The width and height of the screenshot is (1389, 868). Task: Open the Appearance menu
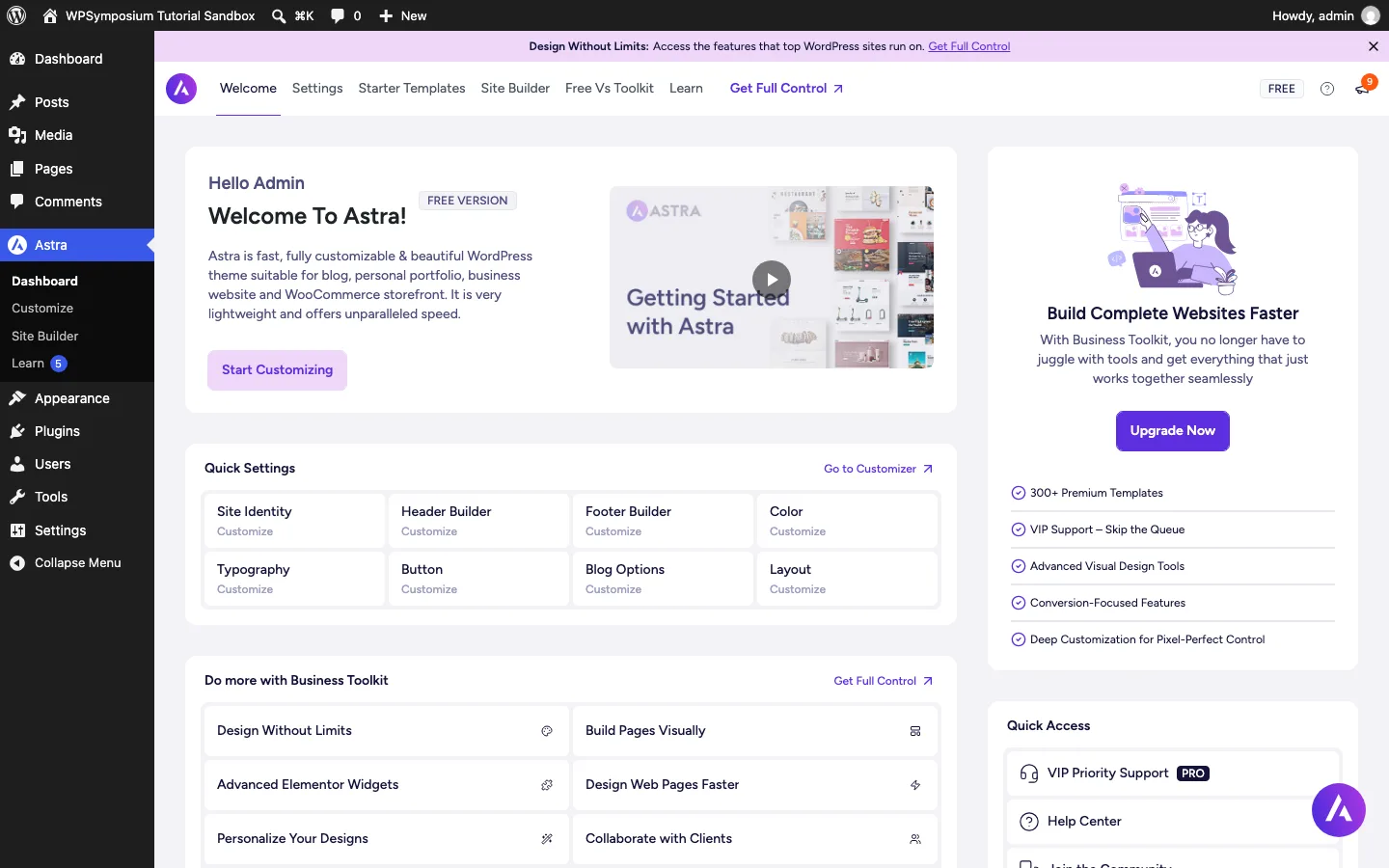[77, 398]
